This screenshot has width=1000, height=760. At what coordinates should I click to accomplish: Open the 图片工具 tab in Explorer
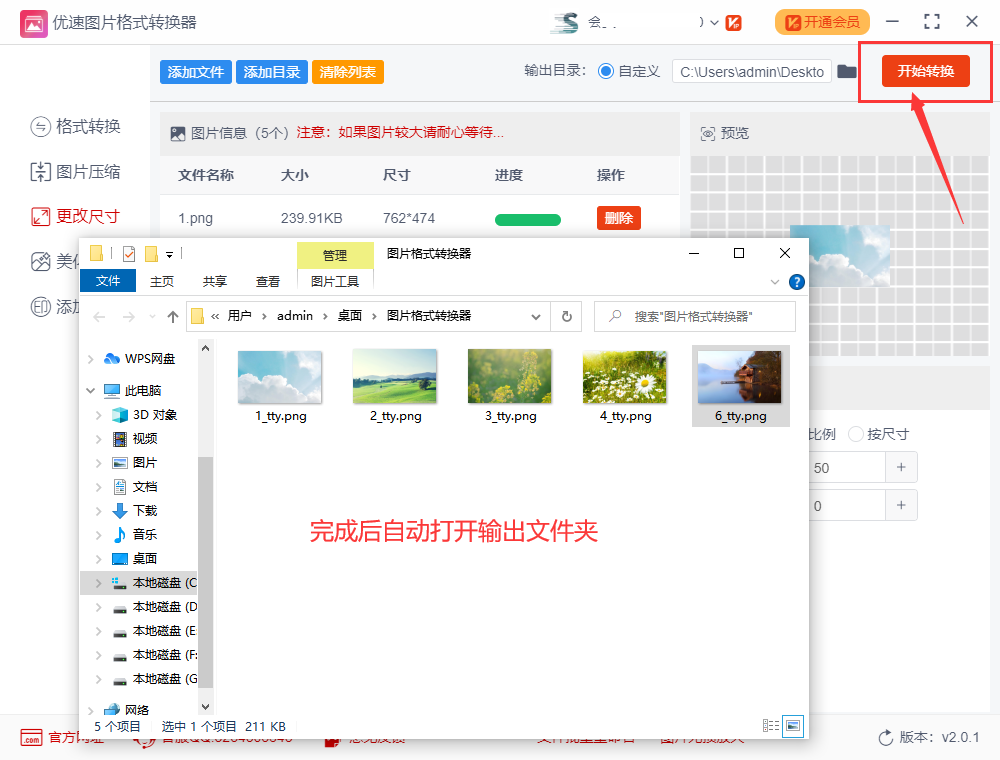point(335,281)
